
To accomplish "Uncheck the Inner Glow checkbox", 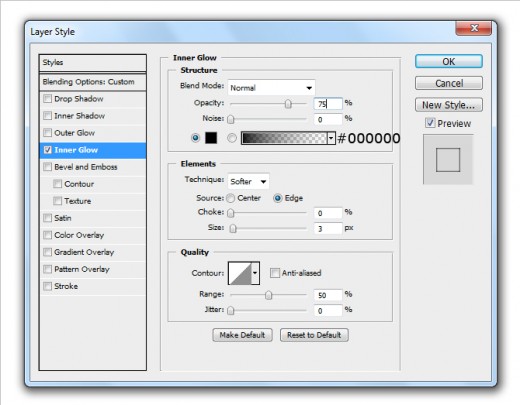I will tap(48, 150).
